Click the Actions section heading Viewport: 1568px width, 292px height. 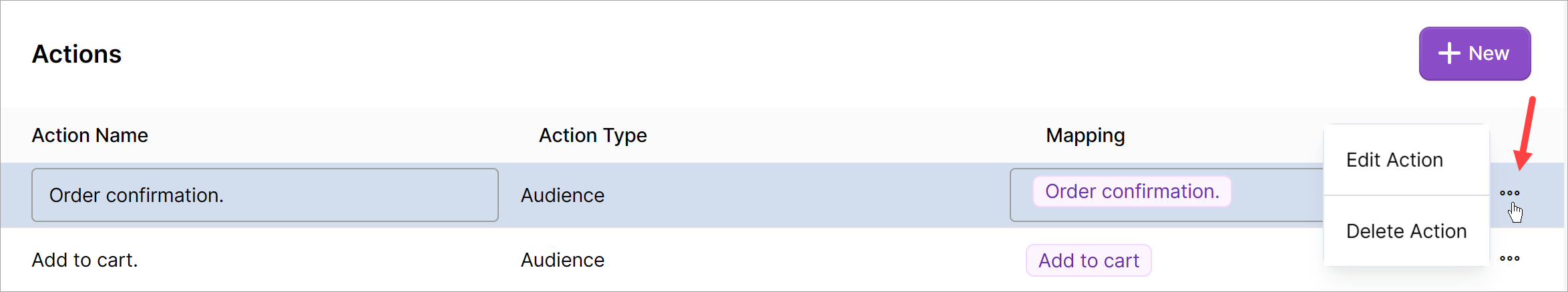[77, 54]
